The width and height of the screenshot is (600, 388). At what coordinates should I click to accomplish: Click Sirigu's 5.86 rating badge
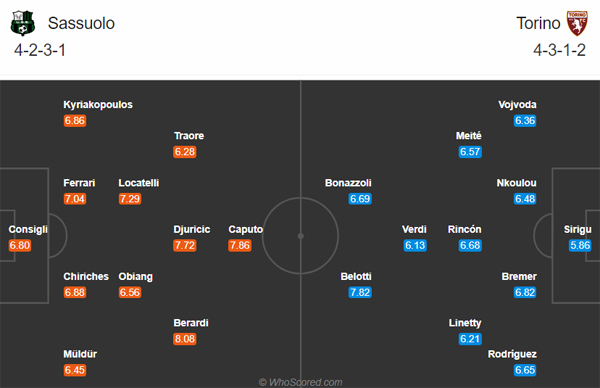tap(580, 245)
